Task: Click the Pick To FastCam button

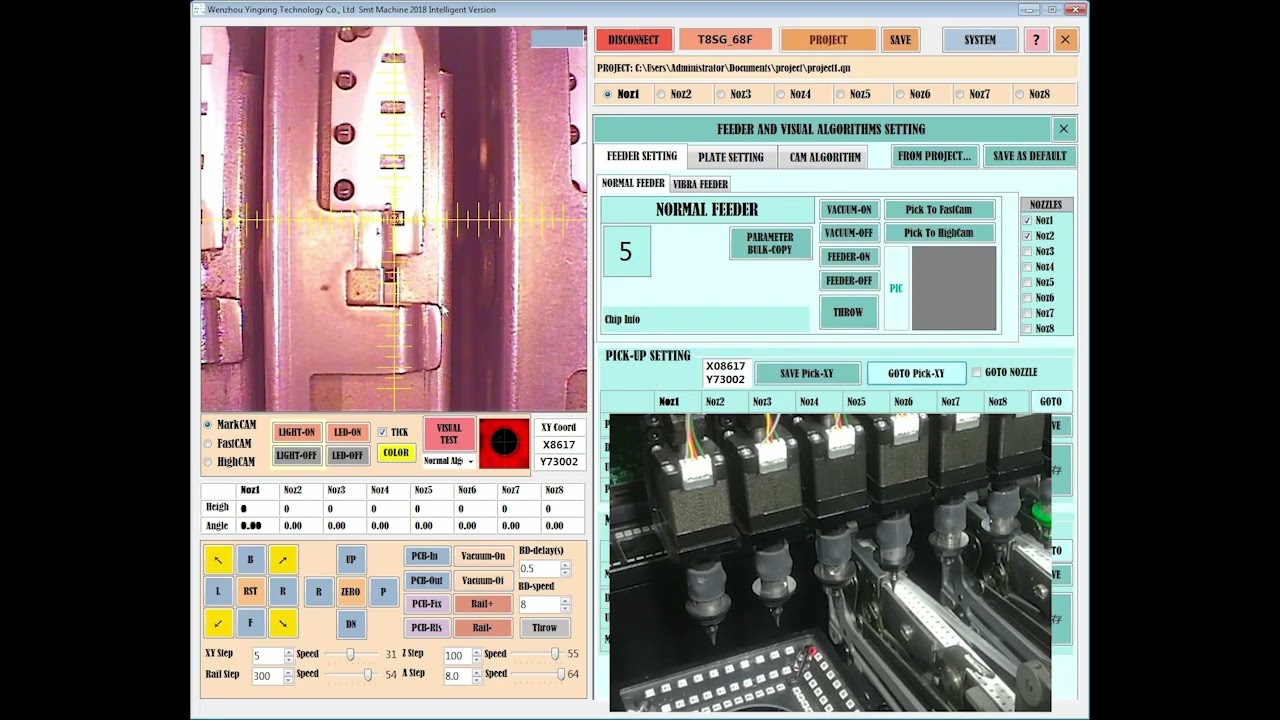Action: (x=939, y=210)
